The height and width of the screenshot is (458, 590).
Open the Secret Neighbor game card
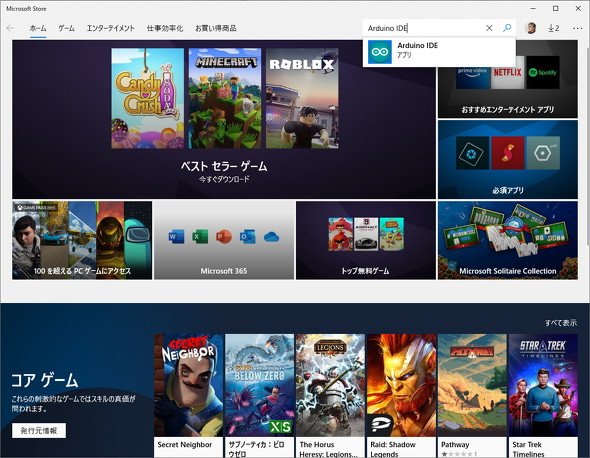(x=188, y=396)
